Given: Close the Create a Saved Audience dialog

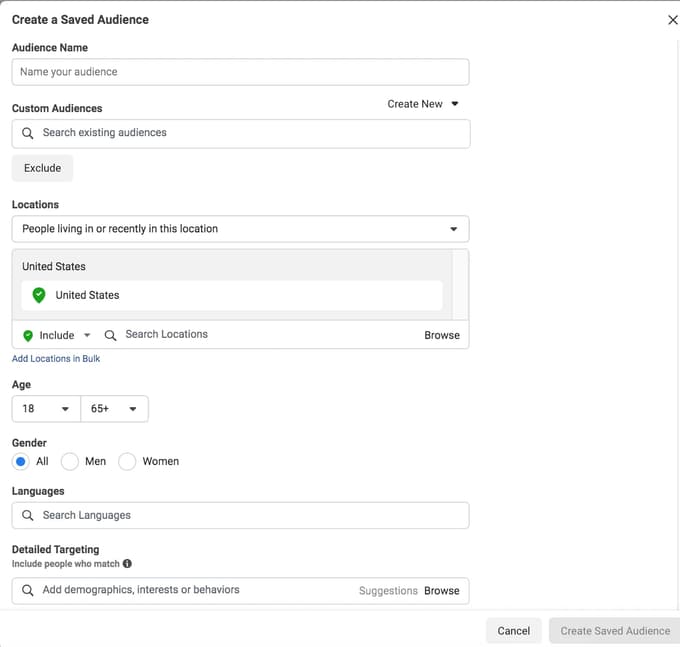Looking at the screenshot, I should point(673,20).
